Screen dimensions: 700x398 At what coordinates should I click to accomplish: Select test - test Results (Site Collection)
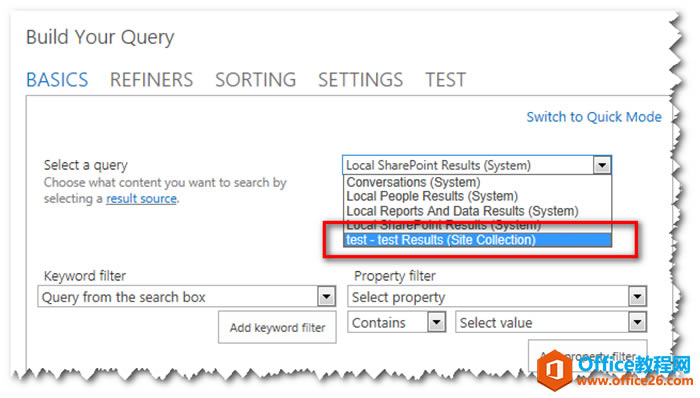[477, 240]
